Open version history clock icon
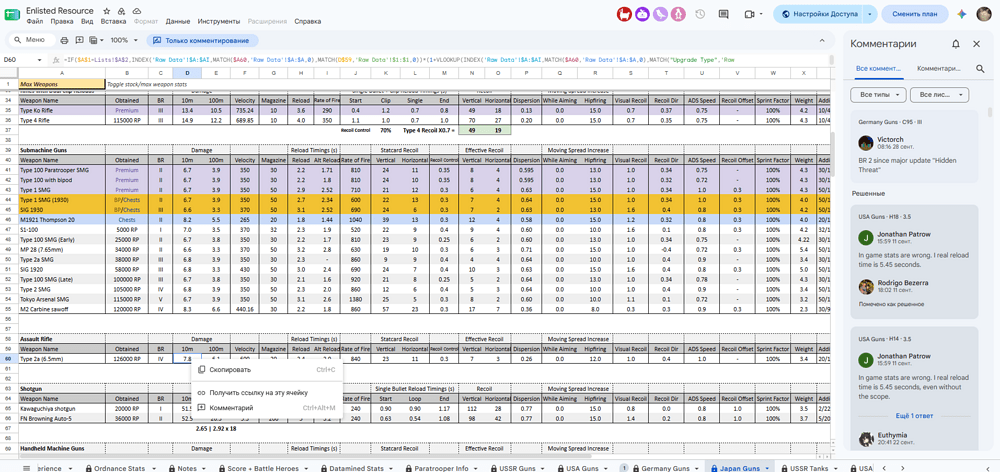 [700, 14]
